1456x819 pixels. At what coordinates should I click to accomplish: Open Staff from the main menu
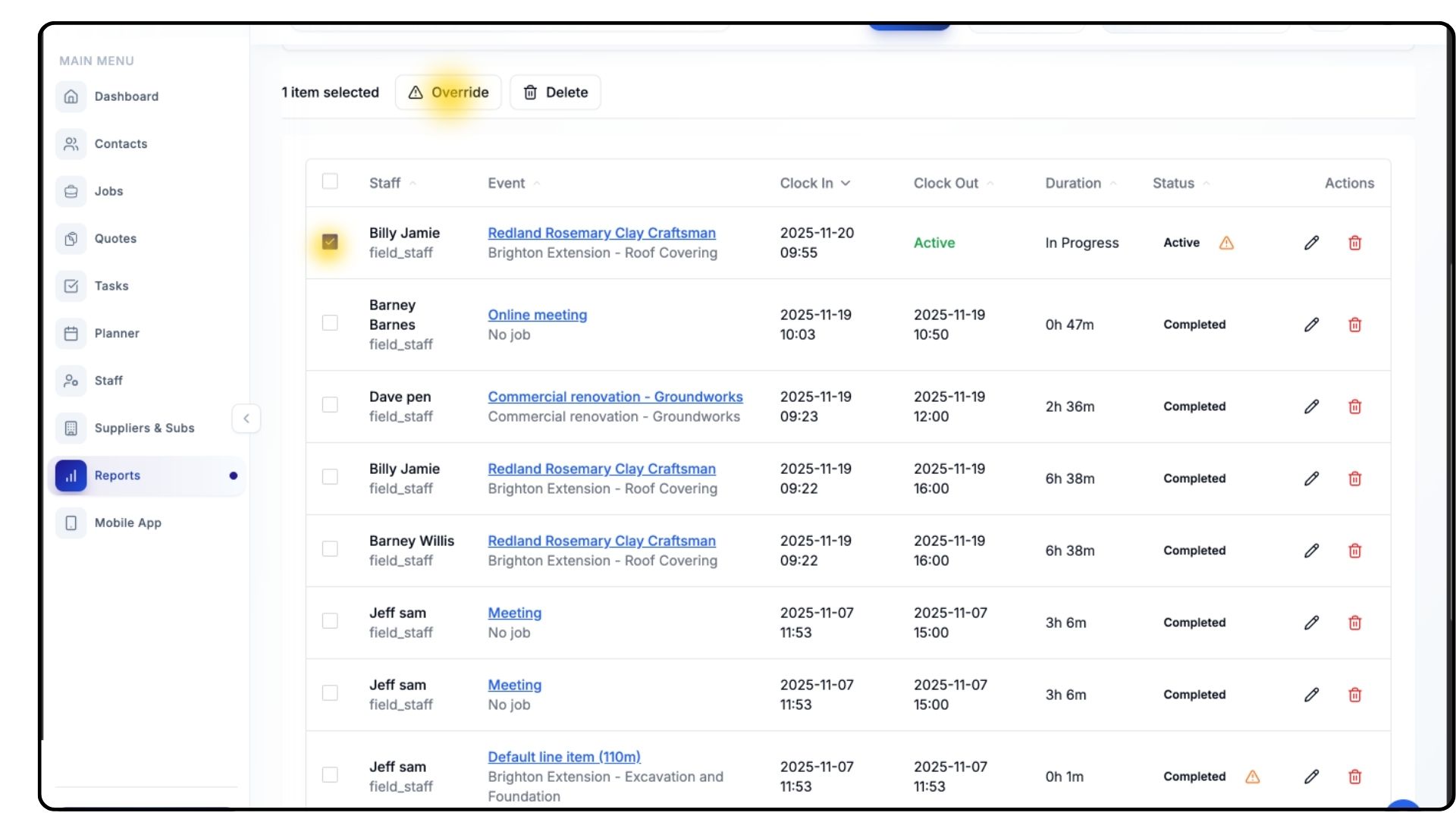(x=108, y=381)
